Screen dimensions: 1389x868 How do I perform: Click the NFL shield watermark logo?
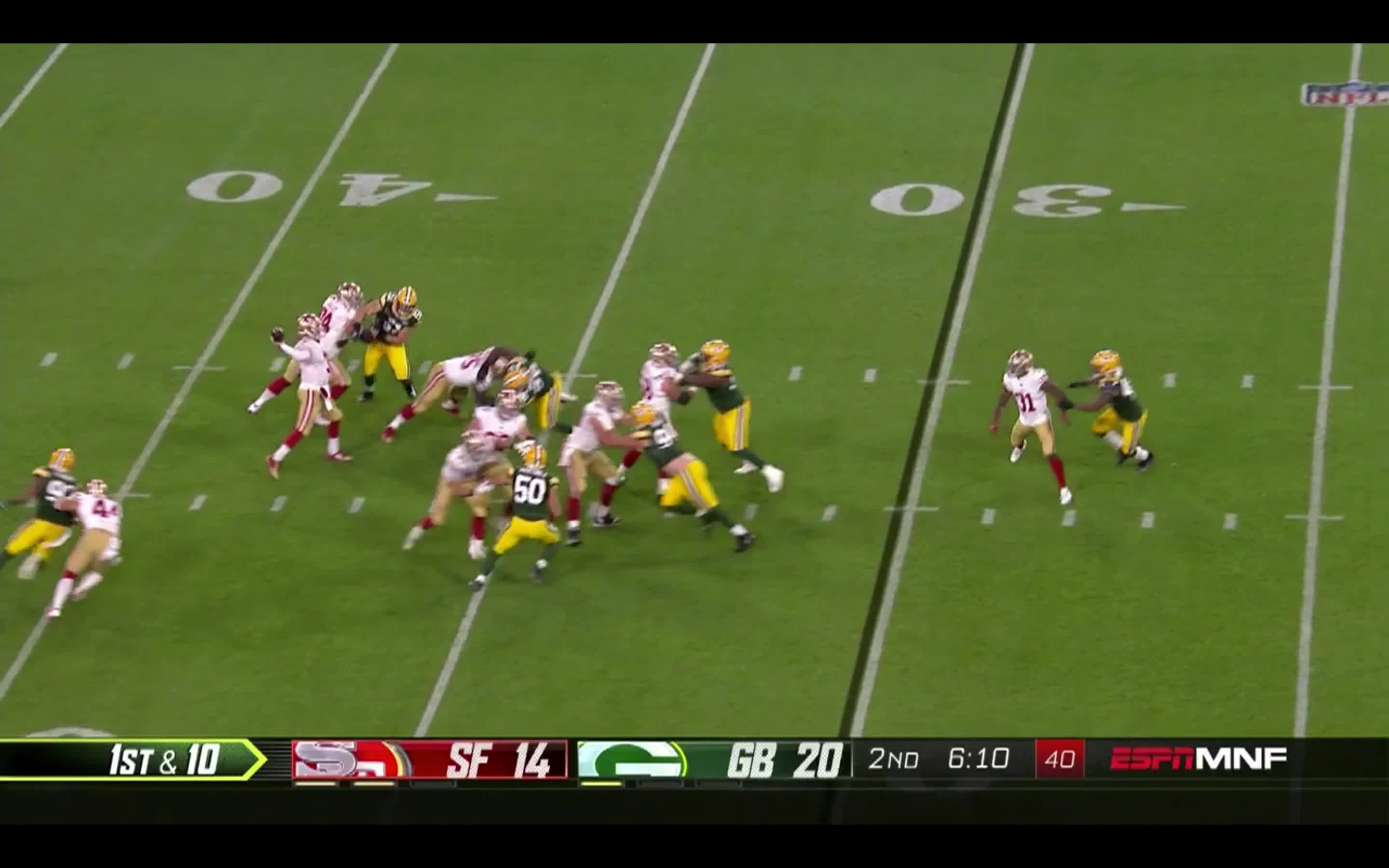[x=1344, y=94]
